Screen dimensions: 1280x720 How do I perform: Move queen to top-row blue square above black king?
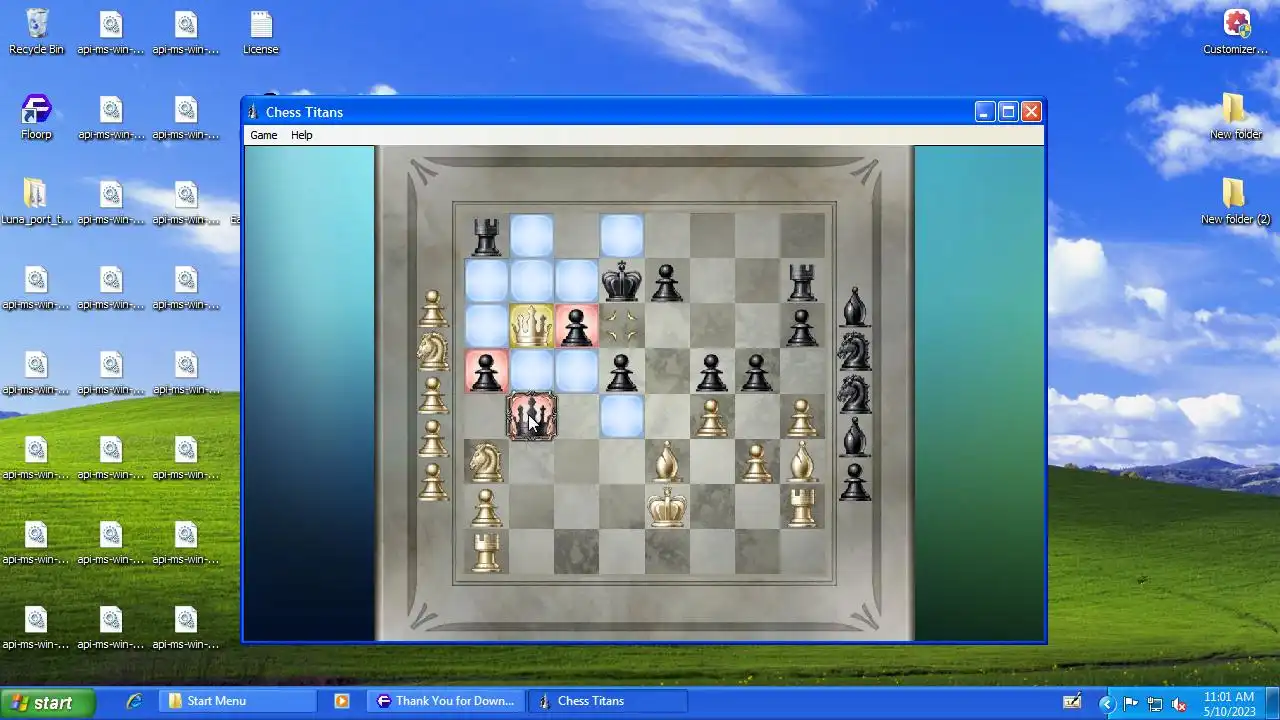pyautogui.click(x=621, y=237)
